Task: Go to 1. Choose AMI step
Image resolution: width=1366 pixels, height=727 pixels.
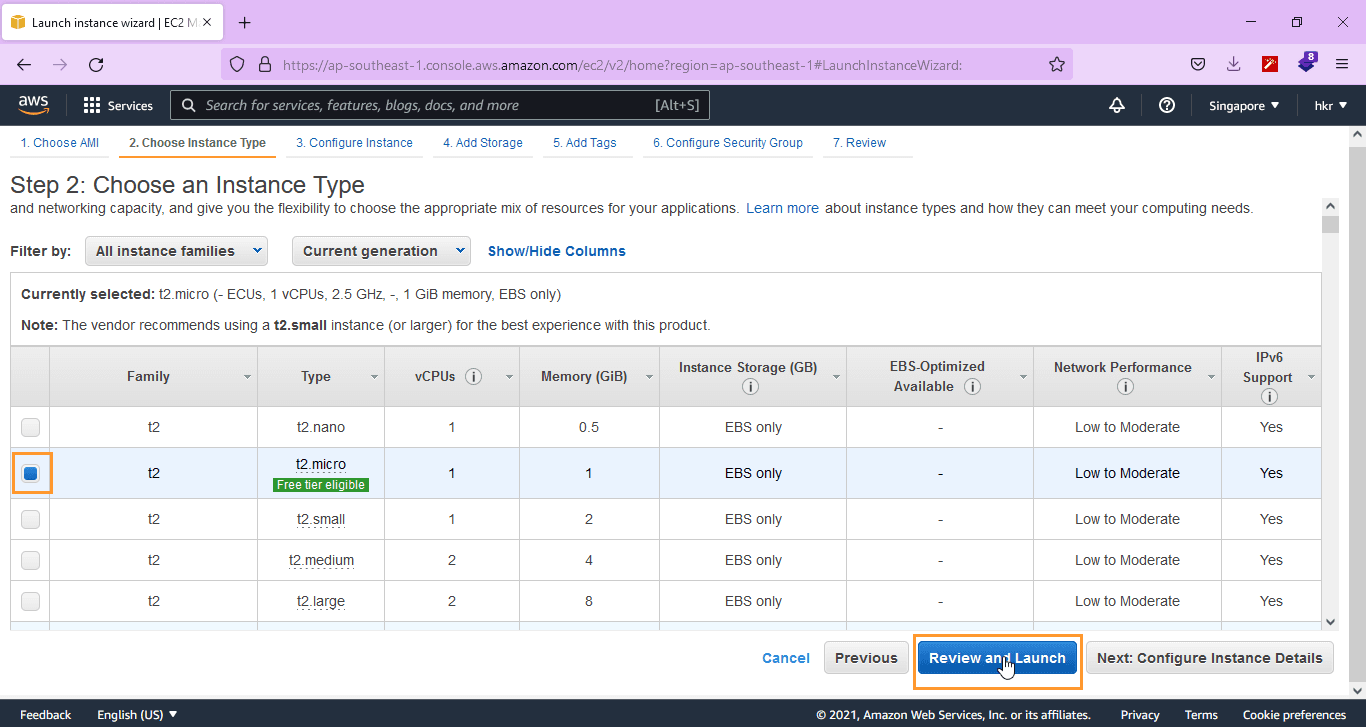Action: tap(60, 143)
